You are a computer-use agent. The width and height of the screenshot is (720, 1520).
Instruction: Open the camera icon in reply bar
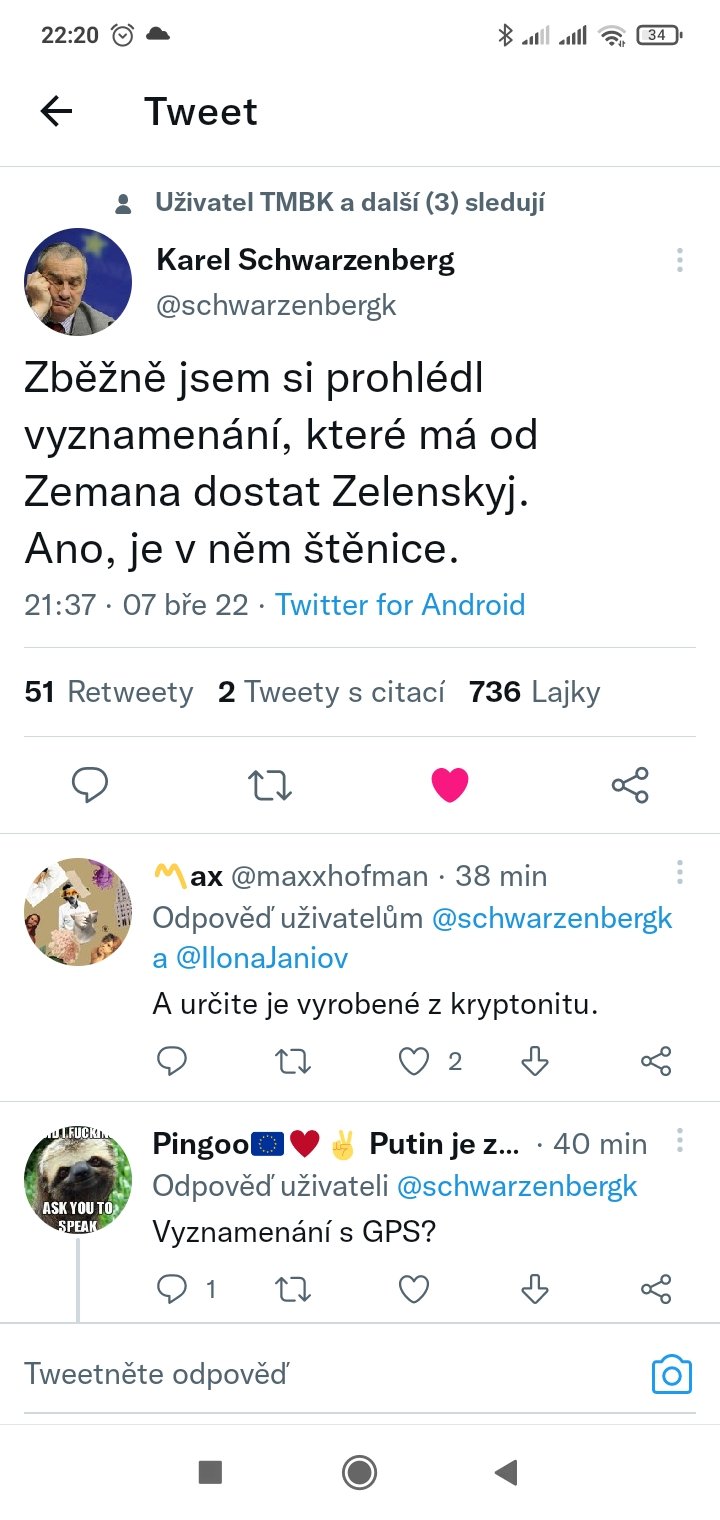pyautogui.click(x=672, y=1375)
